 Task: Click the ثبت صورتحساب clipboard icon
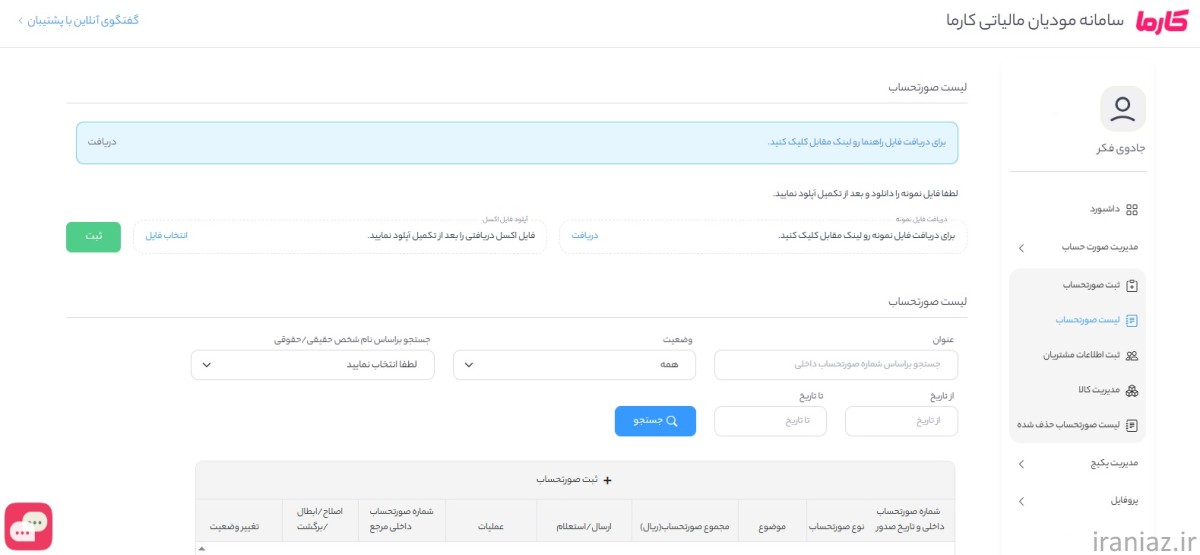click(1132, 285)
